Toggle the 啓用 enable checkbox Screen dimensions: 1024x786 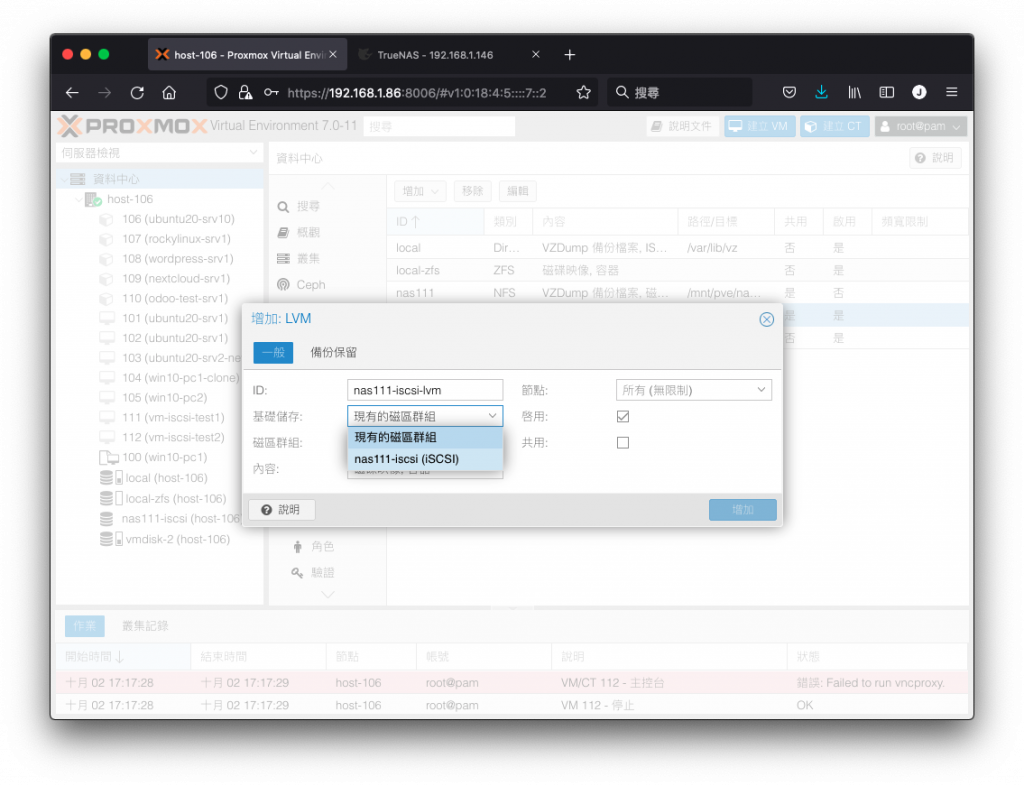623,417
